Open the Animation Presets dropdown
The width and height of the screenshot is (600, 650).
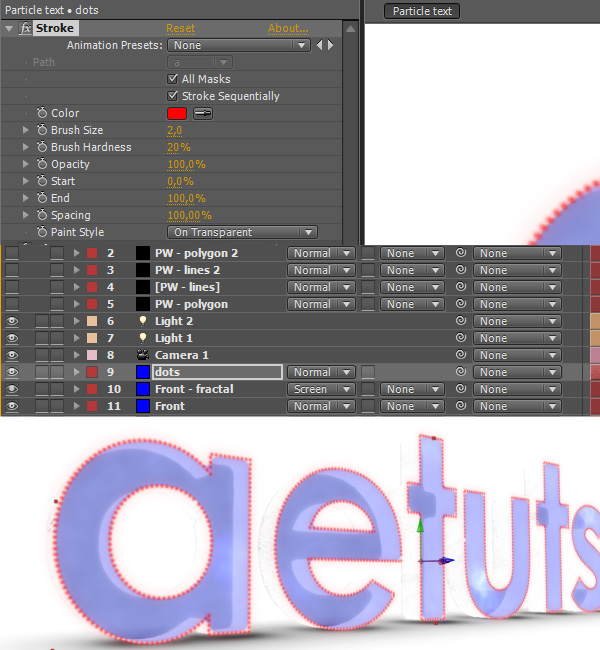click(239, 45)
